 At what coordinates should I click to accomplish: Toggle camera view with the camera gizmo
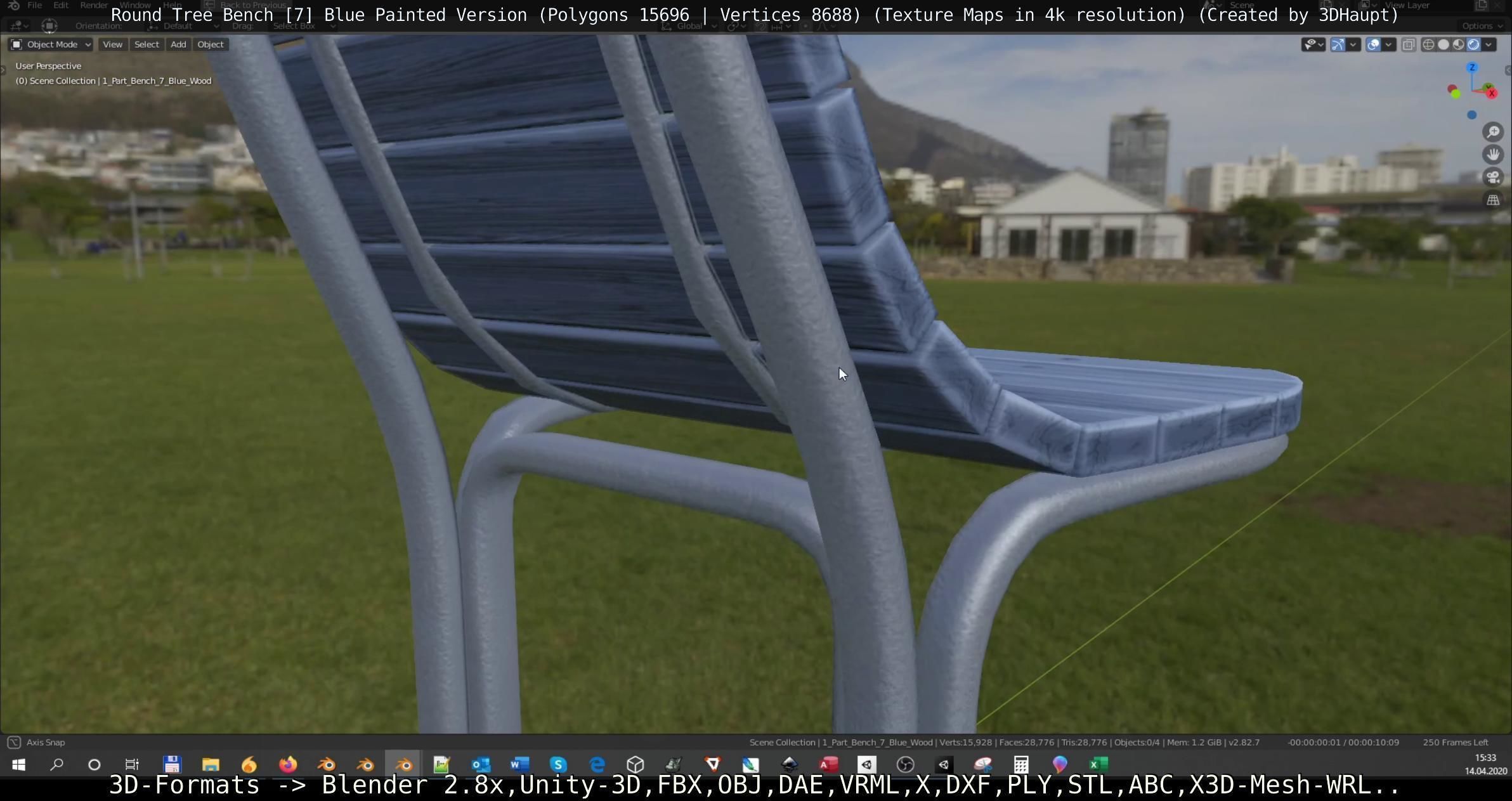(1493, 178)
